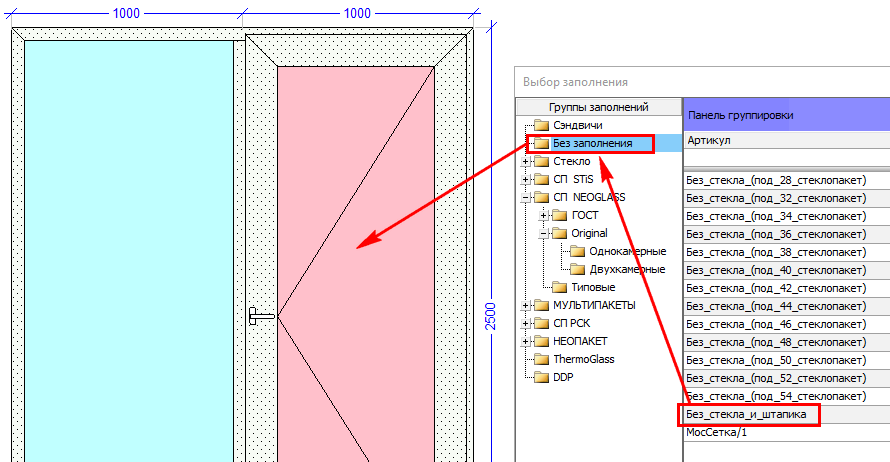Expand the ГОСТ subfolder
890x462 pixels.
544,216
